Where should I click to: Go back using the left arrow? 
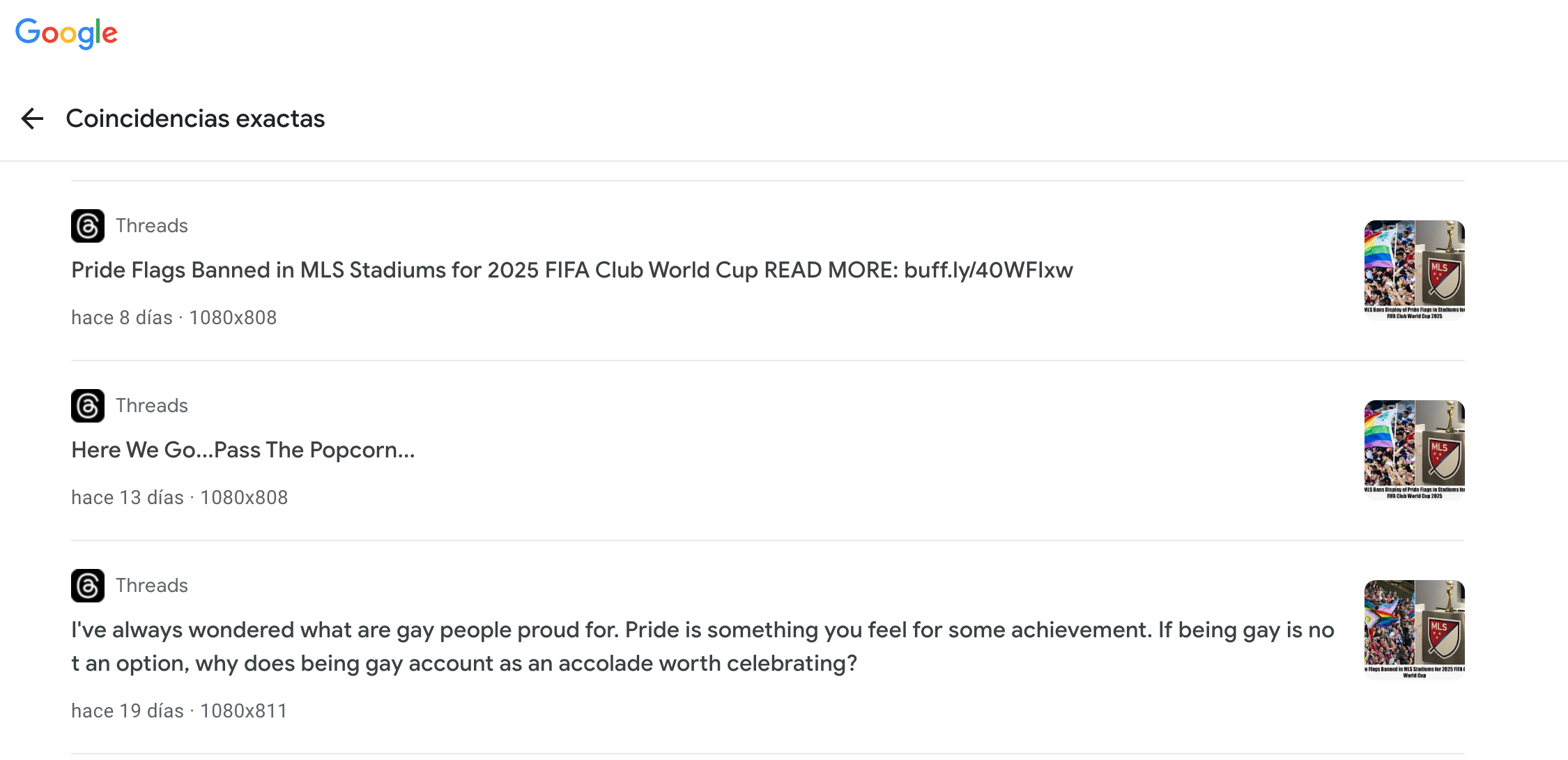pyautogui.click(x=32, y=119)
